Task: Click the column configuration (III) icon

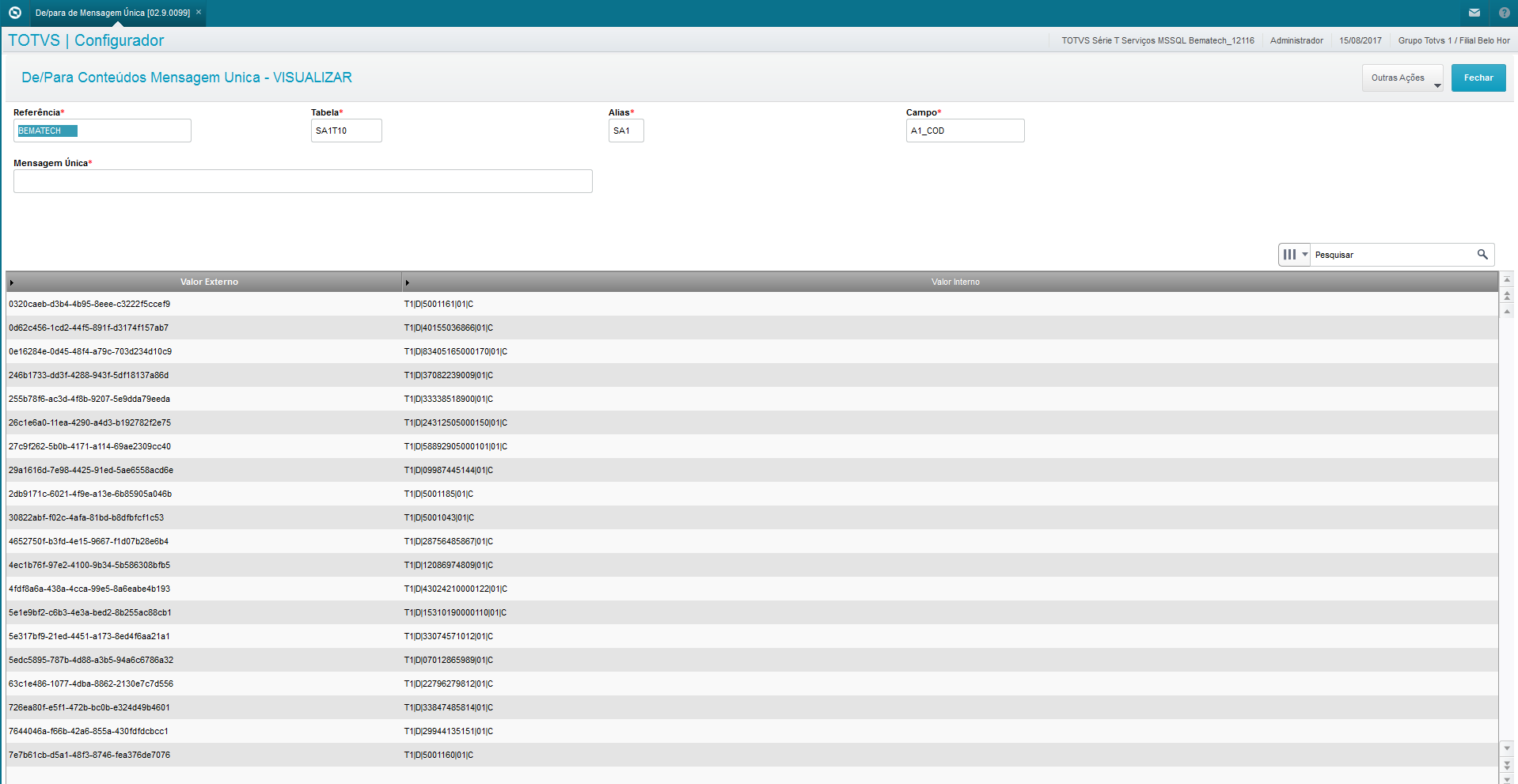Action: [x=1290, y=254]
